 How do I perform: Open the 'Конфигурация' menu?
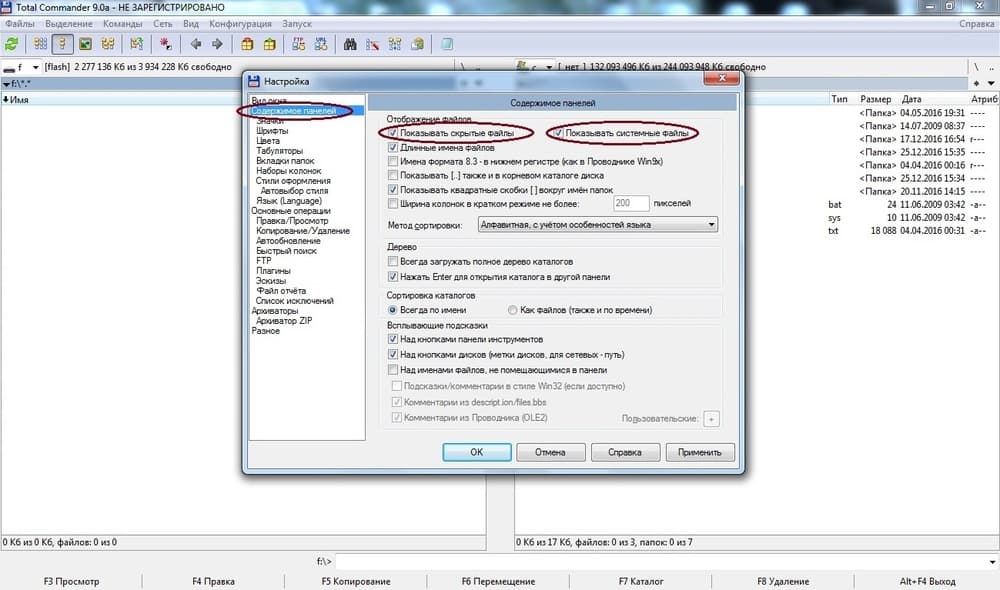point(240,24)
